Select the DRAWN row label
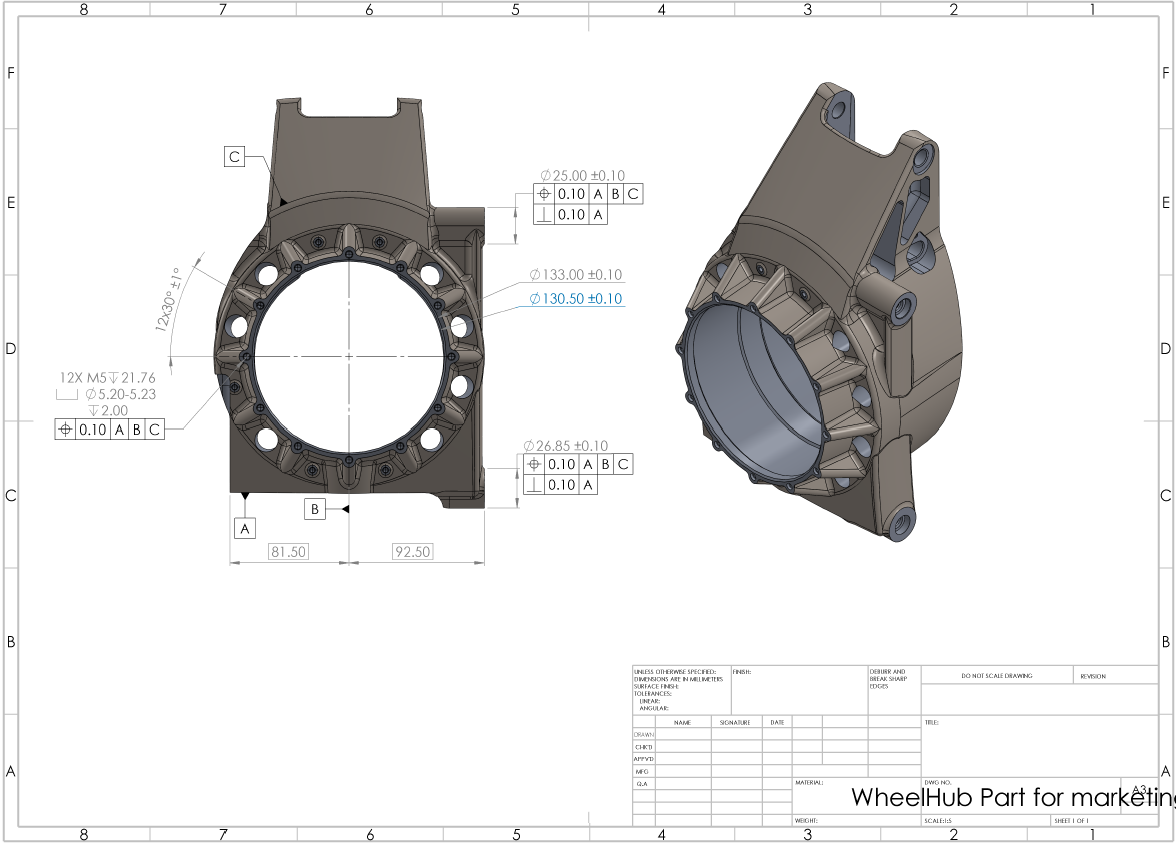 click(644, 735)
